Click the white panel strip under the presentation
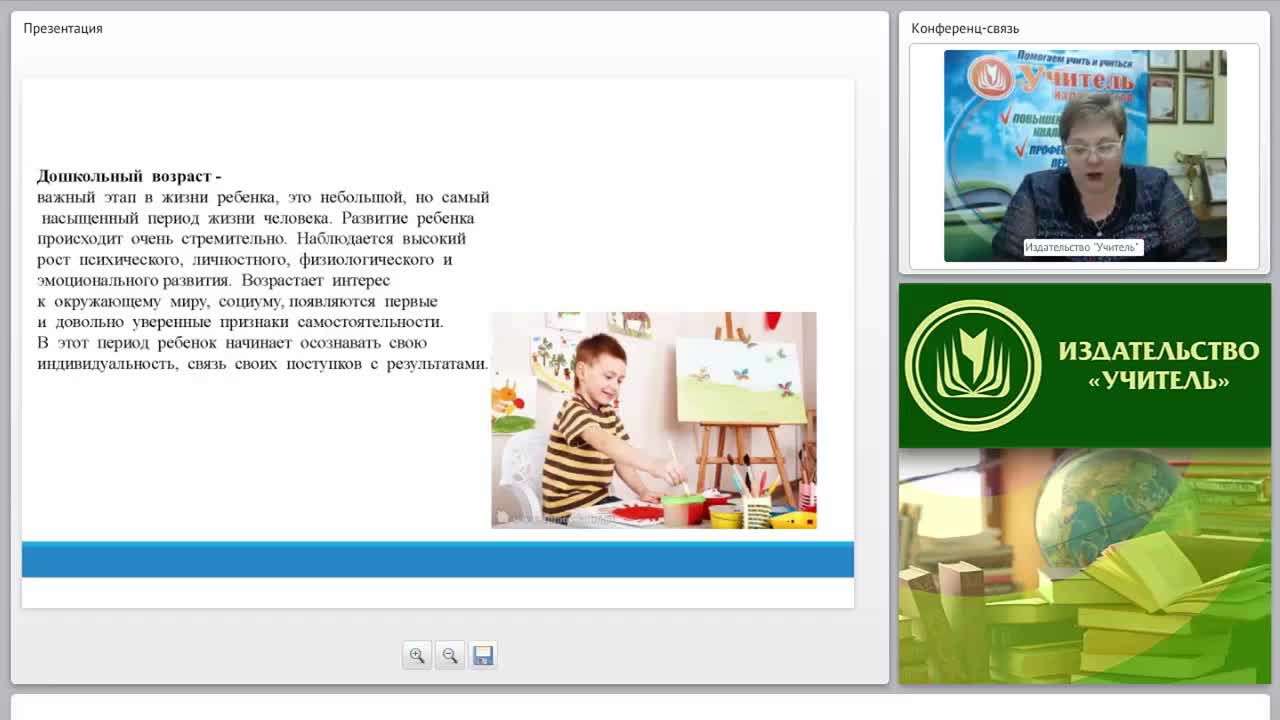Image resolution: width=1280 pixels, height=720 pixels. point(640,707)
